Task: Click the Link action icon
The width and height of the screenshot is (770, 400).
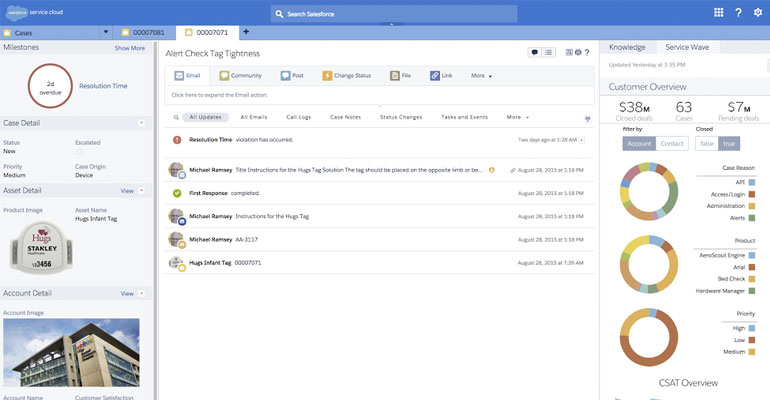Action: 435,76
